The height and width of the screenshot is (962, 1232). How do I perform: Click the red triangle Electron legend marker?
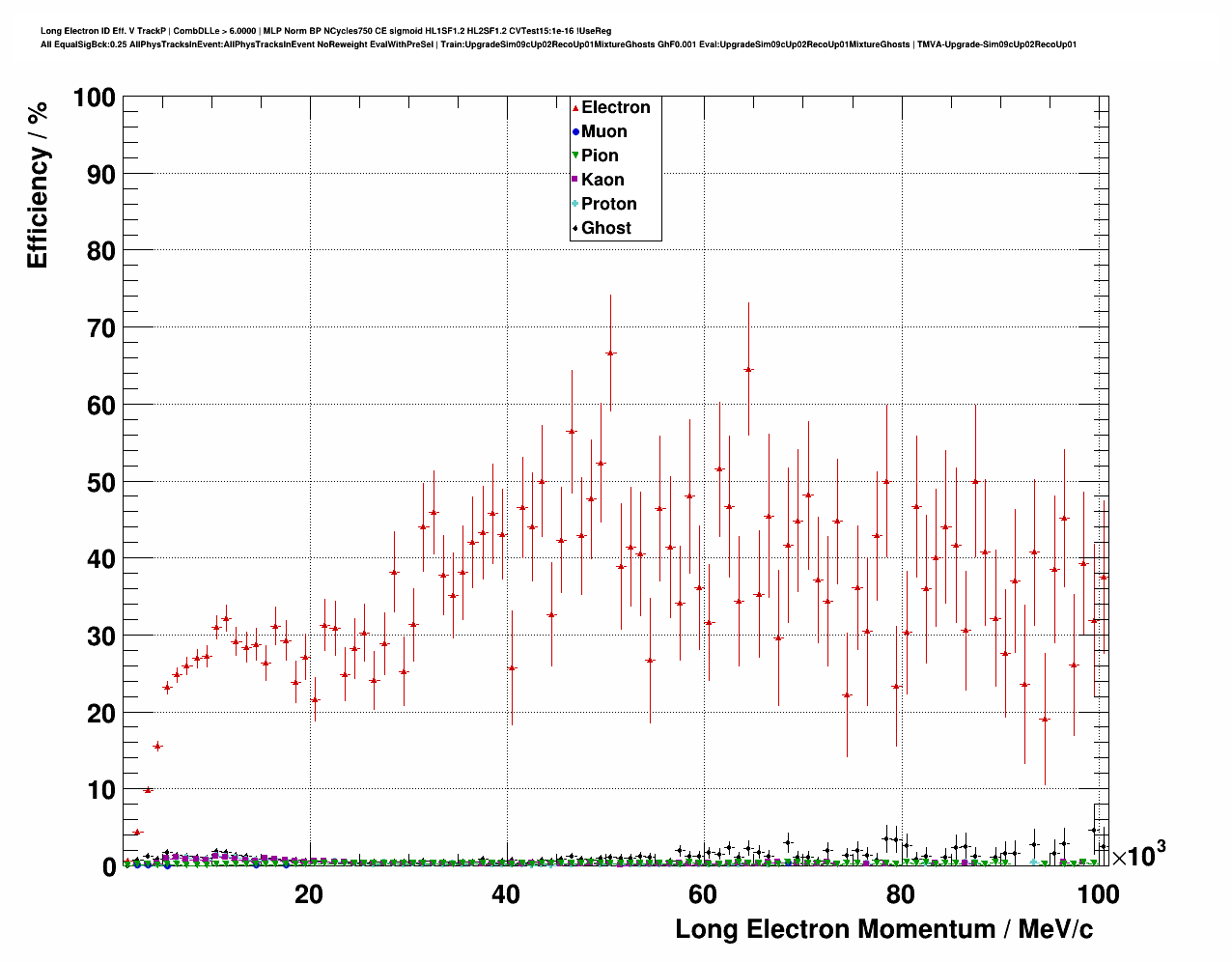[575, 107]
